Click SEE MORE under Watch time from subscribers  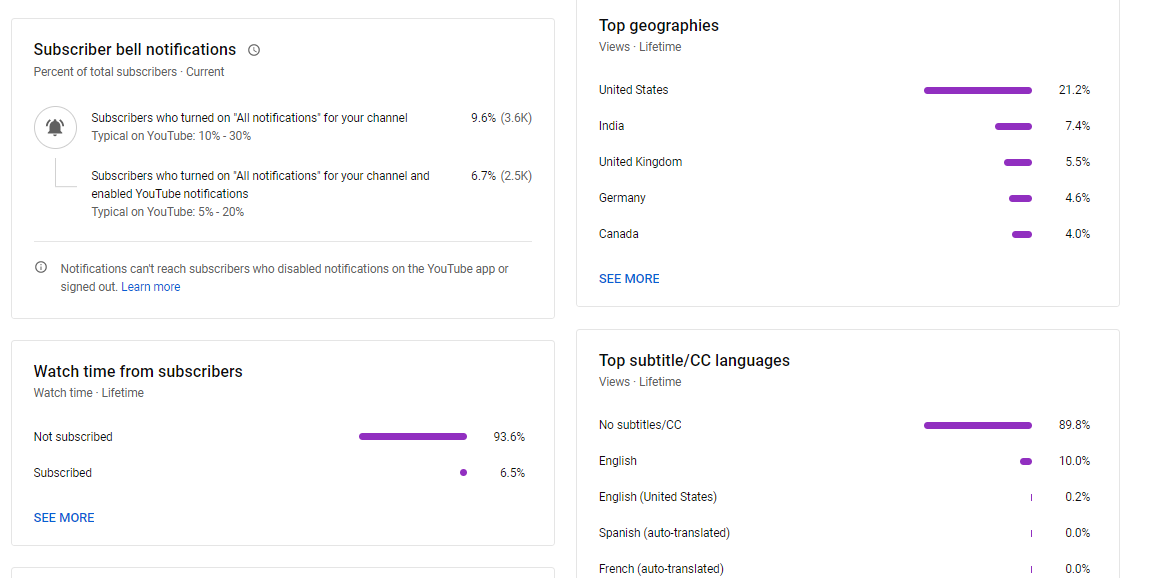(64, 518)
